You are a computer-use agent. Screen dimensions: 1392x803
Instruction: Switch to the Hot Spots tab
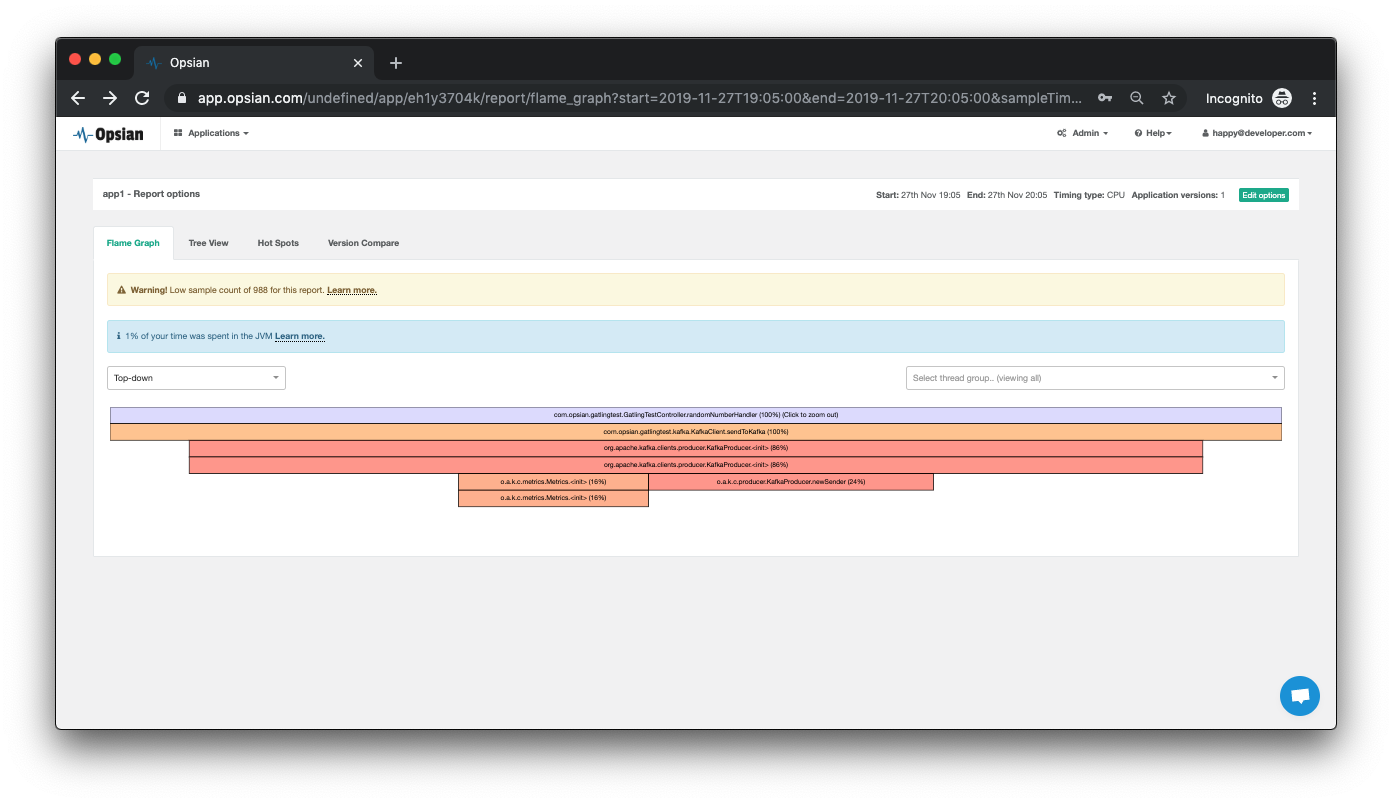coord(278,243)
